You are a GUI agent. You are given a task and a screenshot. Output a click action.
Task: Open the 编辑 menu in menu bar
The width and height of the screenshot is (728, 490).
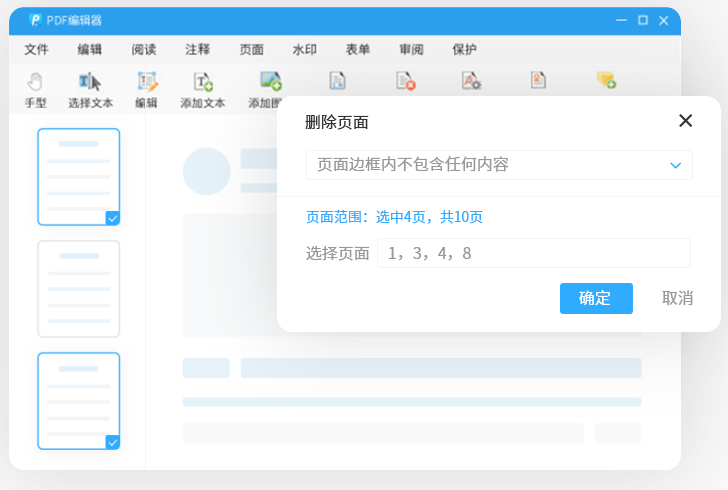pos(90,49)
